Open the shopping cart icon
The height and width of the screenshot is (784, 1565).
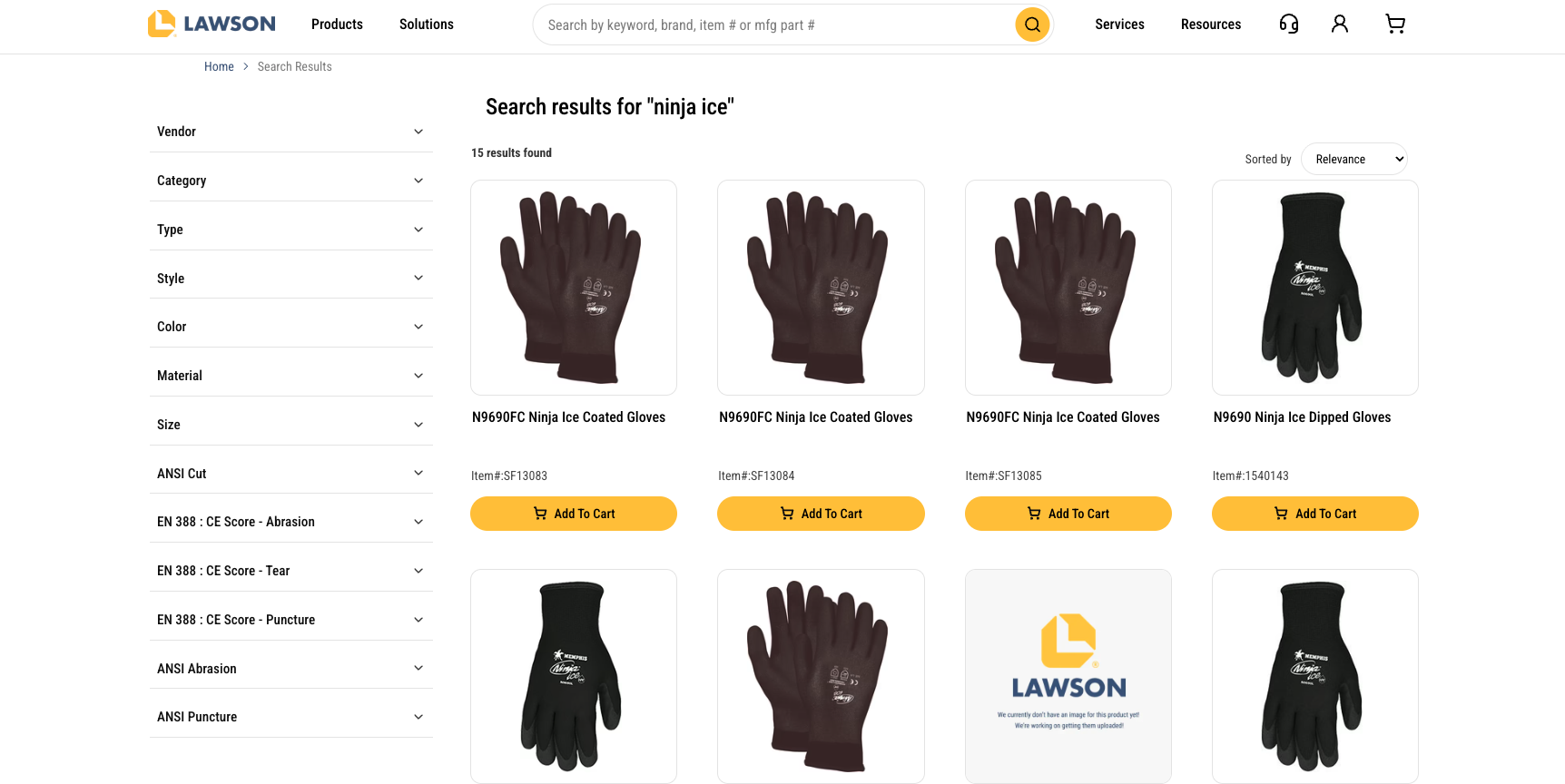(1395, 24)
